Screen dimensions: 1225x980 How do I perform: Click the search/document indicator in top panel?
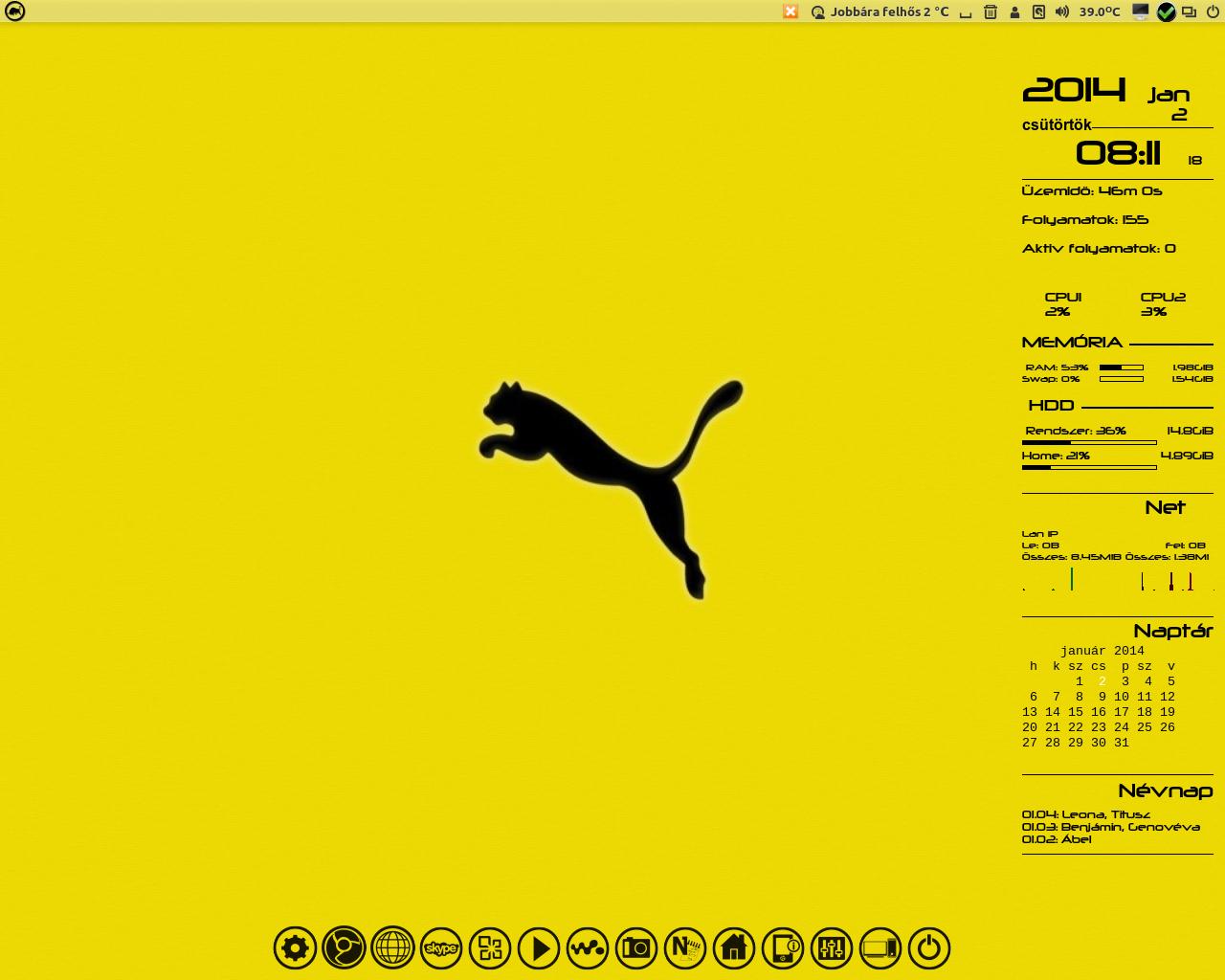(x=1038, y=11)
